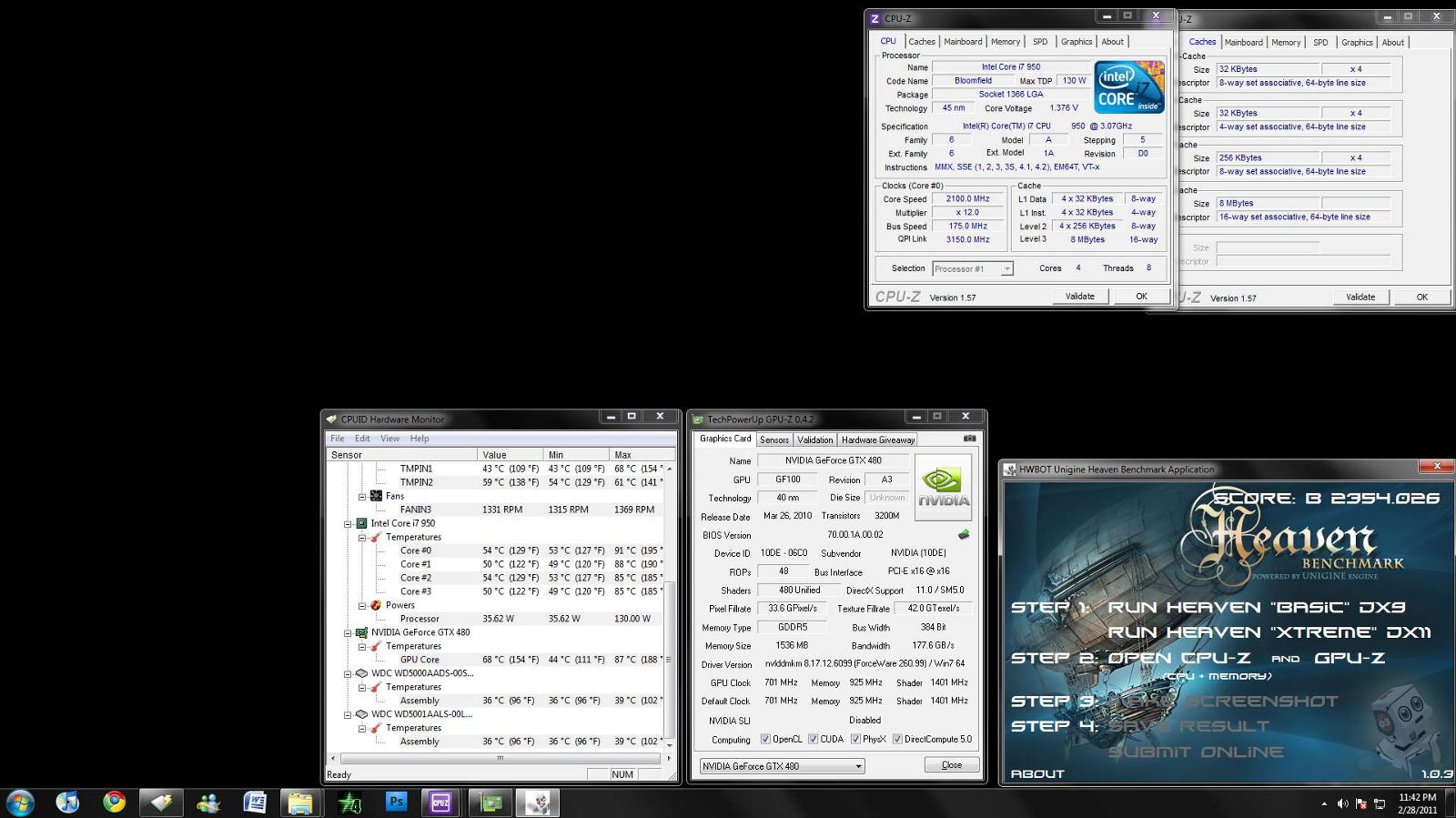The height and width of the screenshot is (818, 1456).
Task: Switch to GPU-Z green card taskbar icon
Action: [491, 803]
